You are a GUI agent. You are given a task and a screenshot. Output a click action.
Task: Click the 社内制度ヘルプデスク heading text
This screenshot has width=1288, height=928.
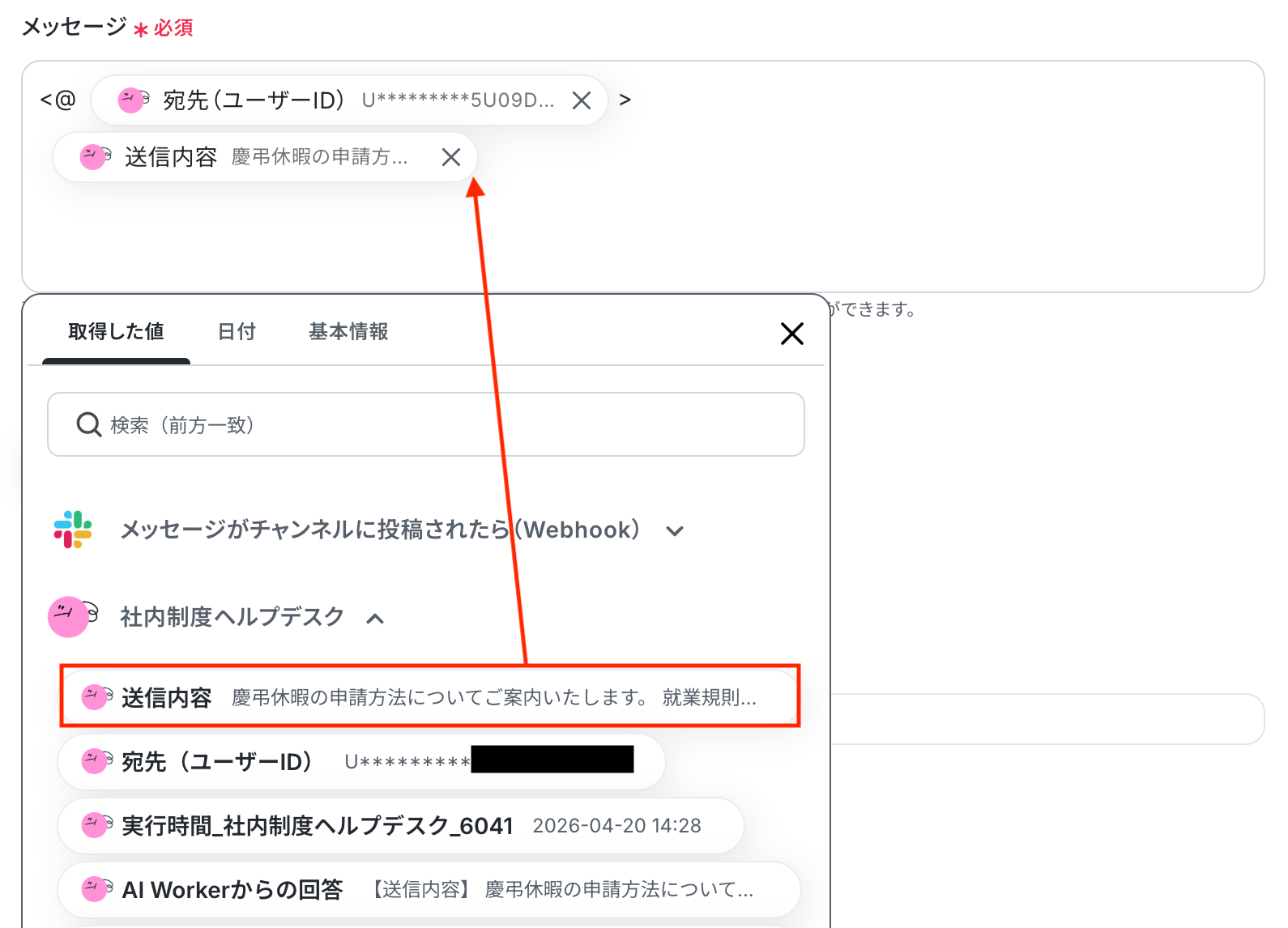click(232, 617)
